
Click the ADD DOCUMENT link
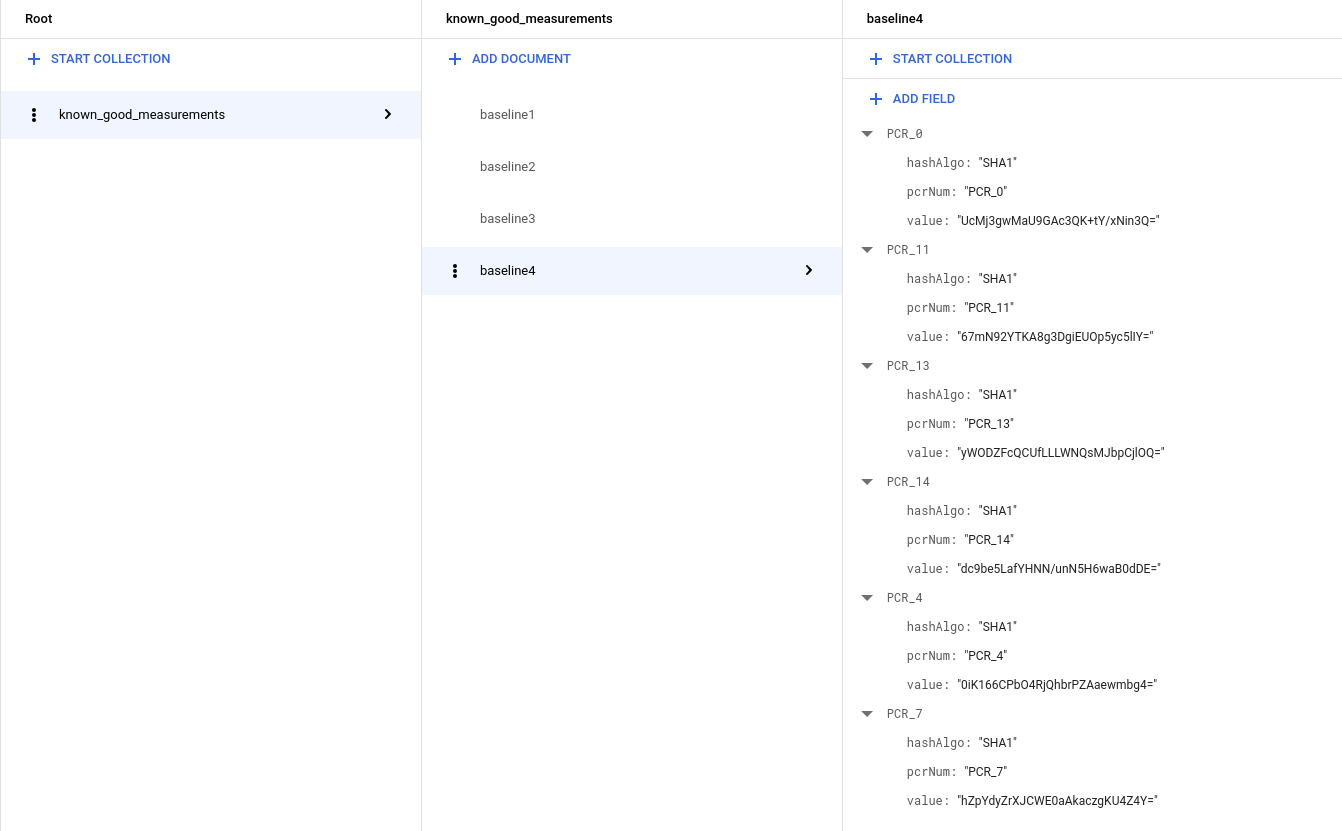pyautogui.click(x=521, y=59)
